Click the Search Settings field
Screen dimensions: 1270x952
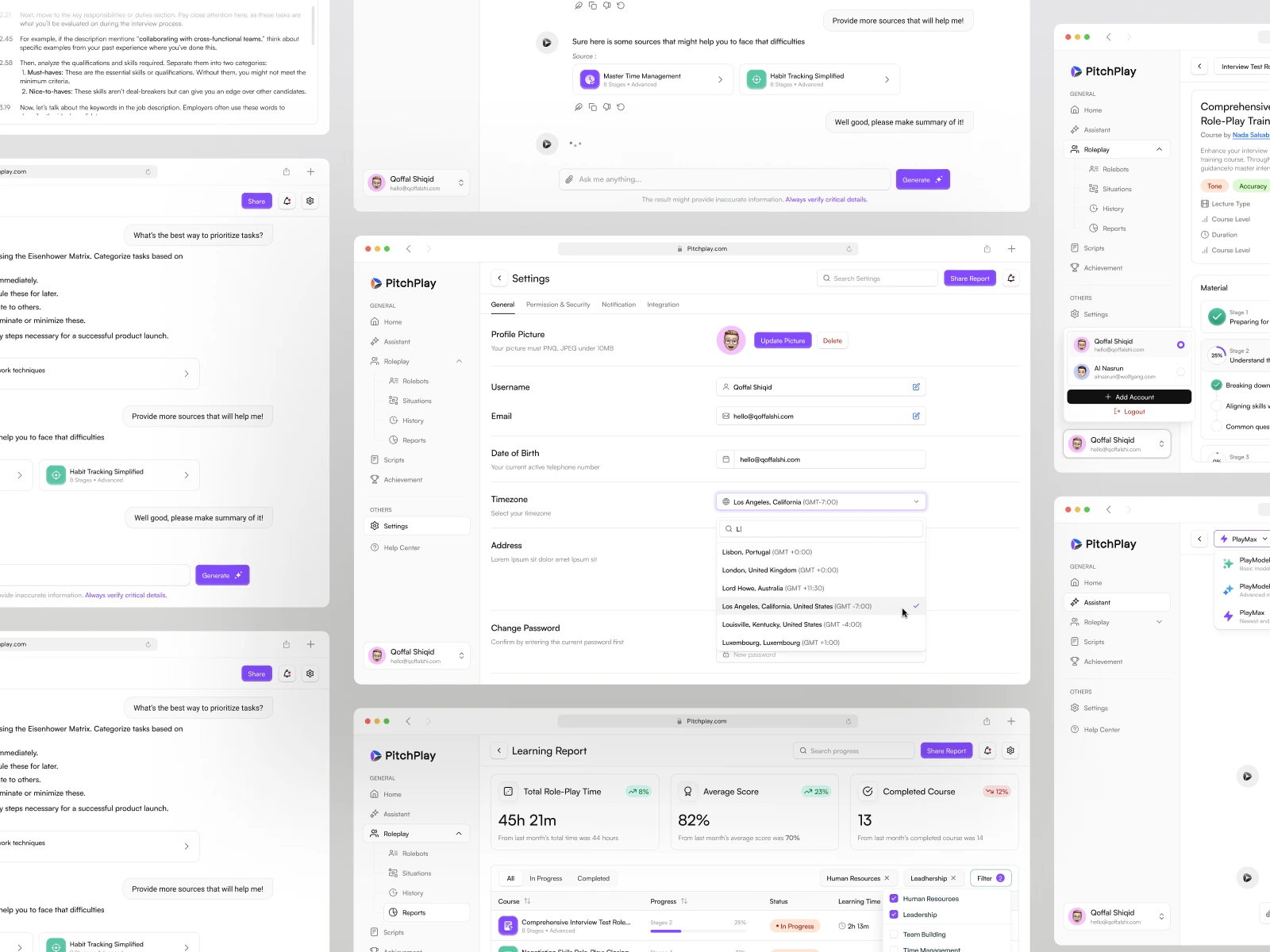tap(877, 278)
